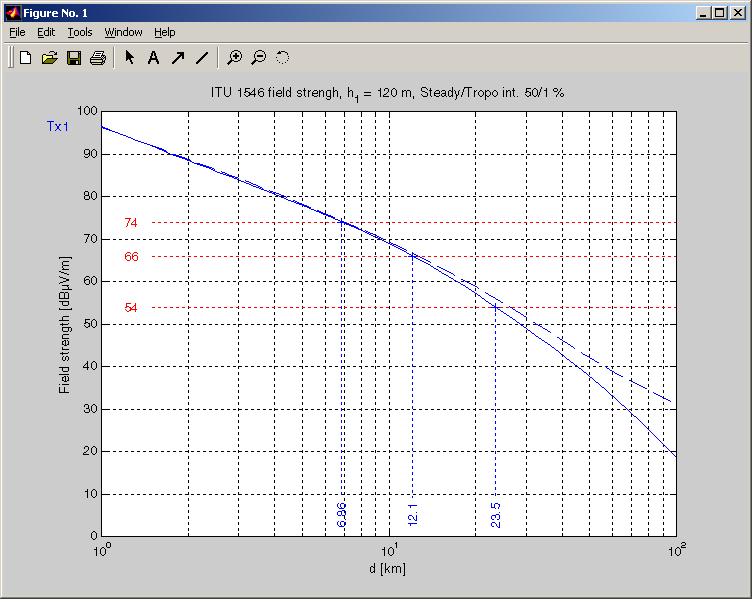
Task: Save the figure with the floppy icon
Action: (74, 58)
